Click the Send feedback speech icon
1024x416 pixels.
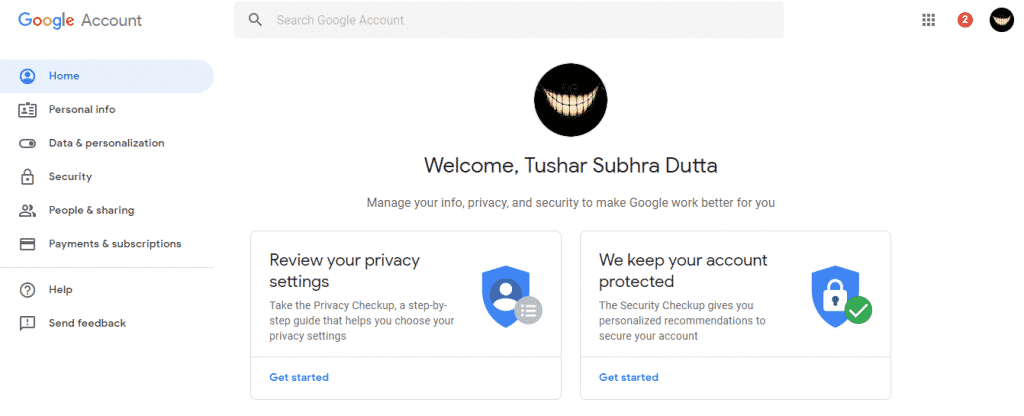[28, 323]
